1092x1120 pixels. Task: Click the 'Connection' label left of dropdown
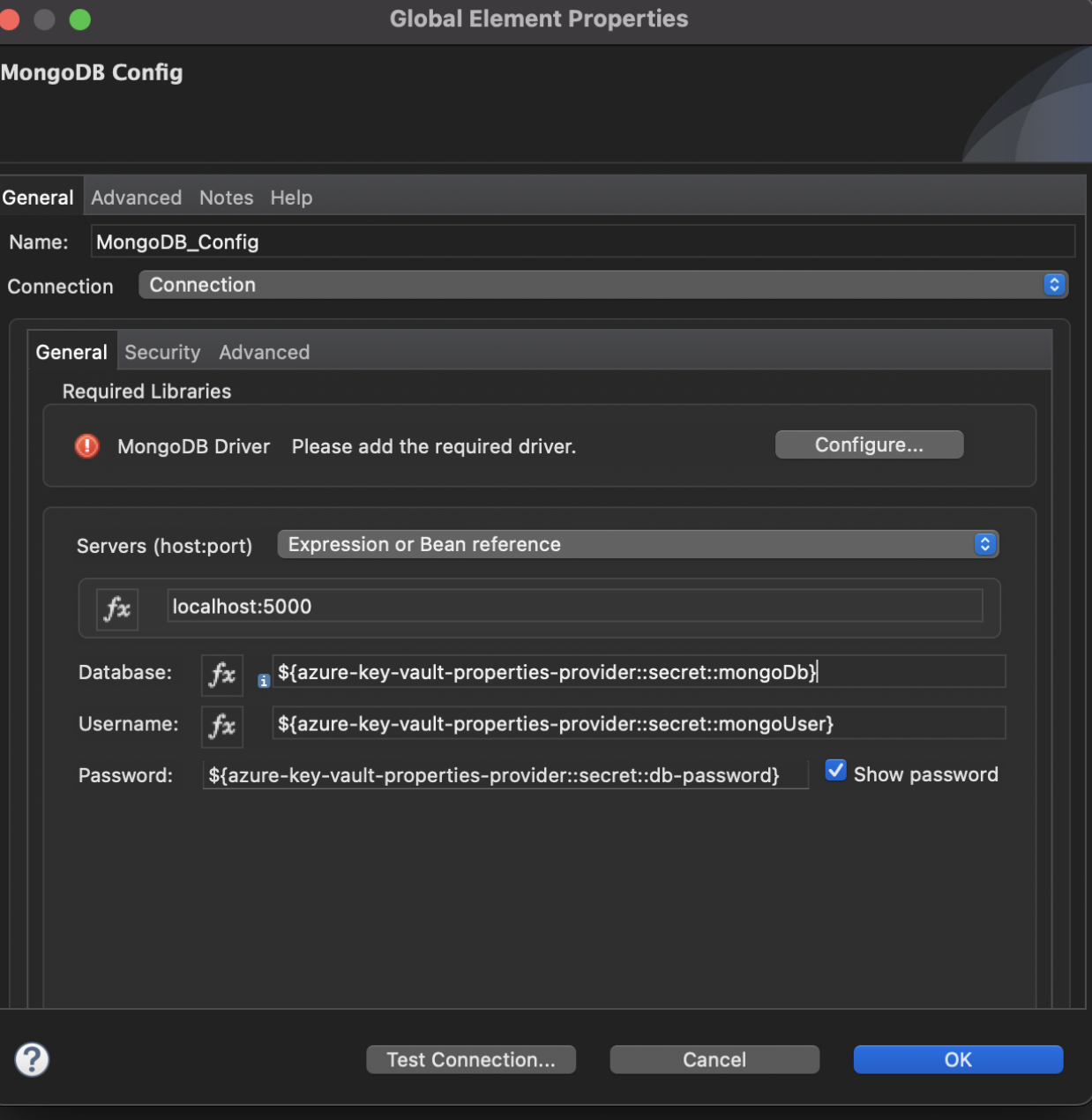point(60,287)
